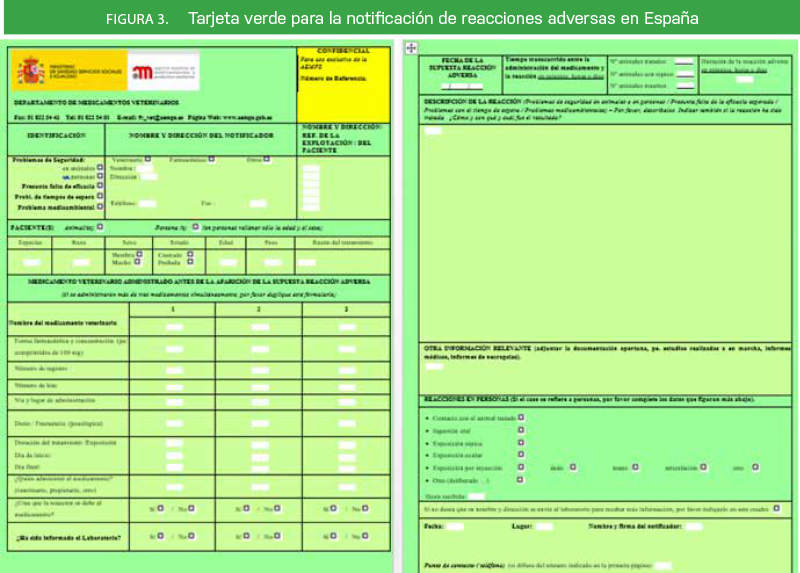Select the Veterinario checkbox

click(148, 159)
